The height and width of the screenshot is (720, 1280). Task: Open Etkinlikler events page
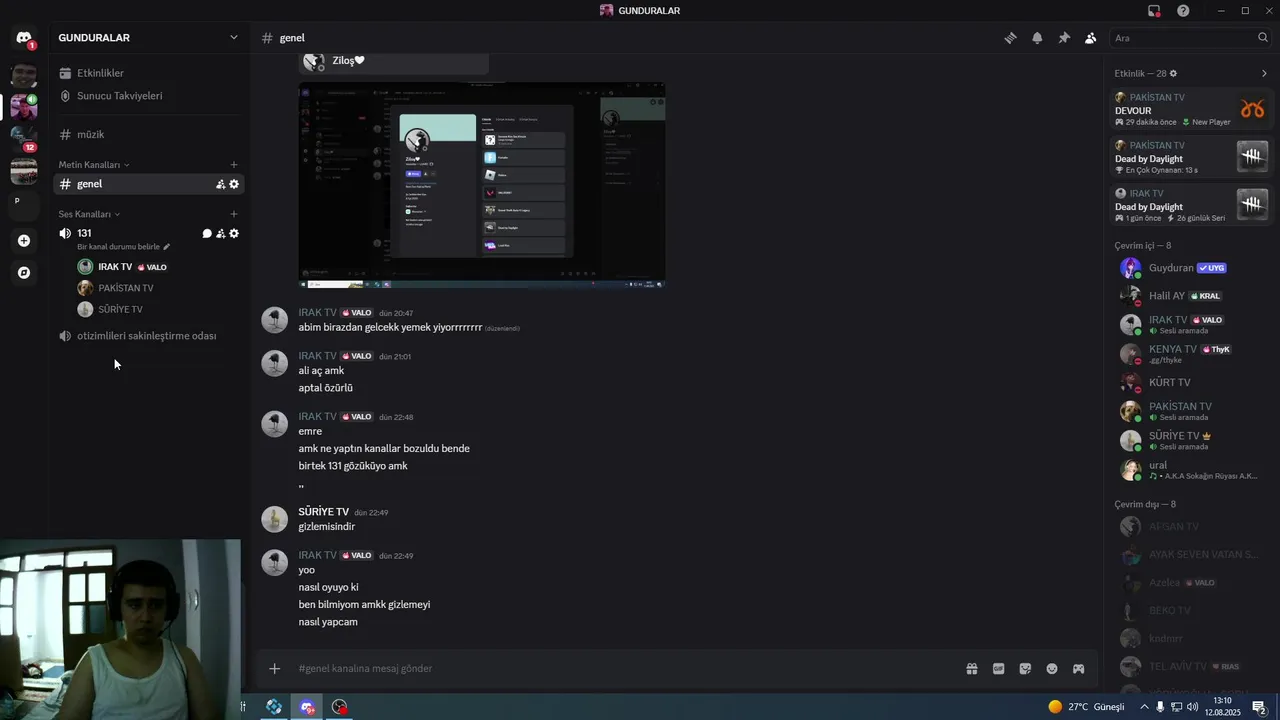click(x=148, y=73)
